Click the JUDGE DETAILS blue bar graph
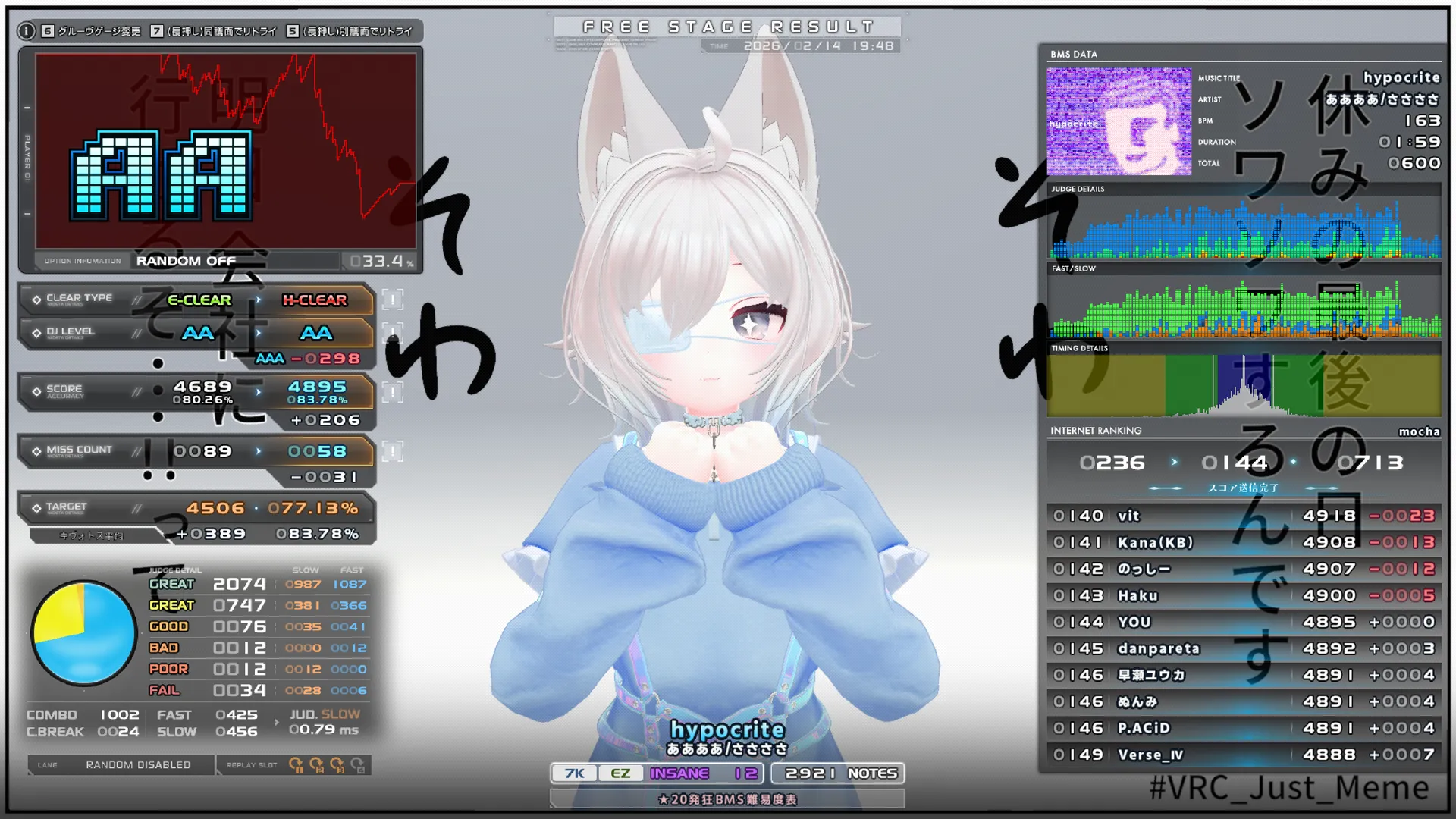The image size is (1456, 819). coord(1244,227)
